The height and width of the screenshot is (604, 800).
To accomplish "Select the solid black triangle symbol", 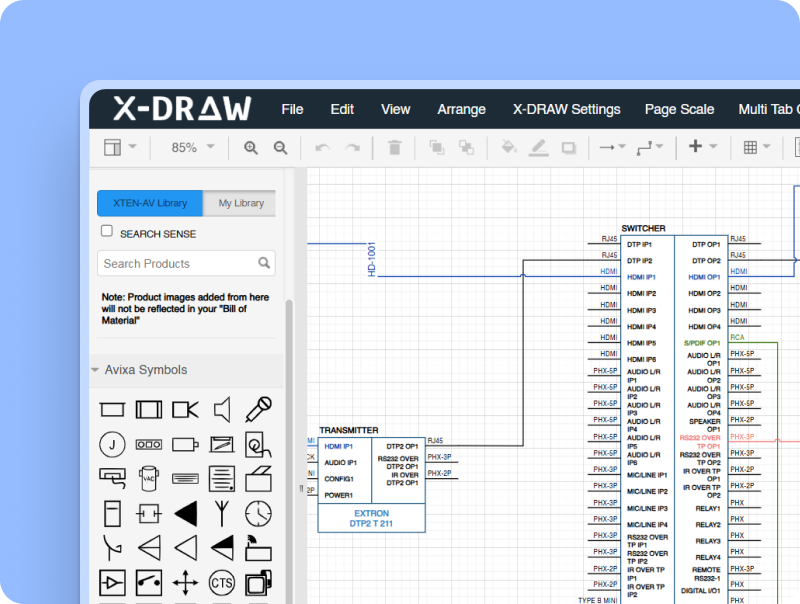I will click(186, 514).
